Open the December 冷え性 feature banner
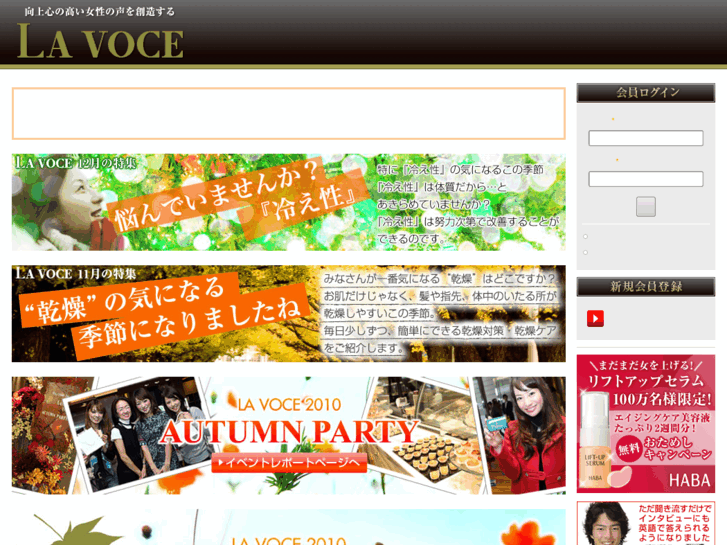Viewport: 727px width, 545px height. tap(288, 202)
